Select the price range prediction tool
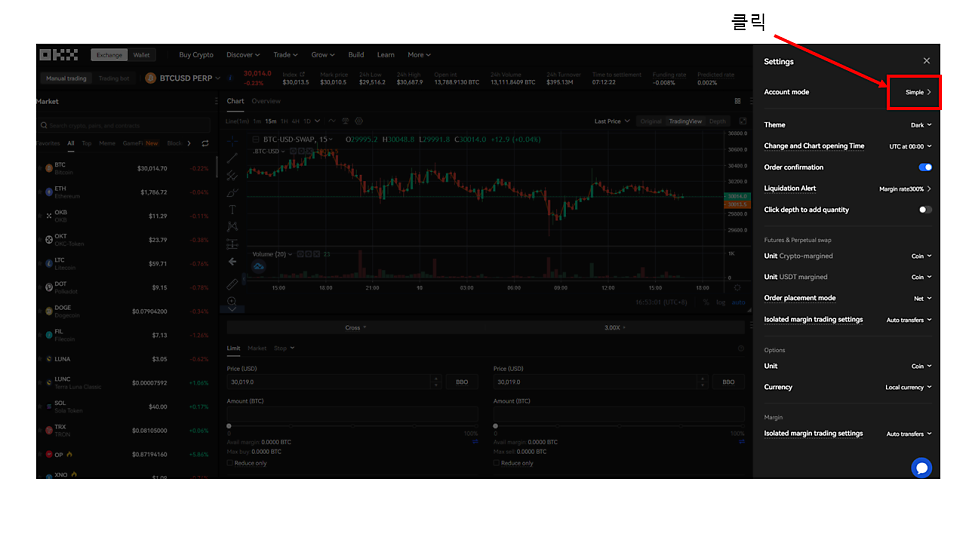 click(232, 244)
